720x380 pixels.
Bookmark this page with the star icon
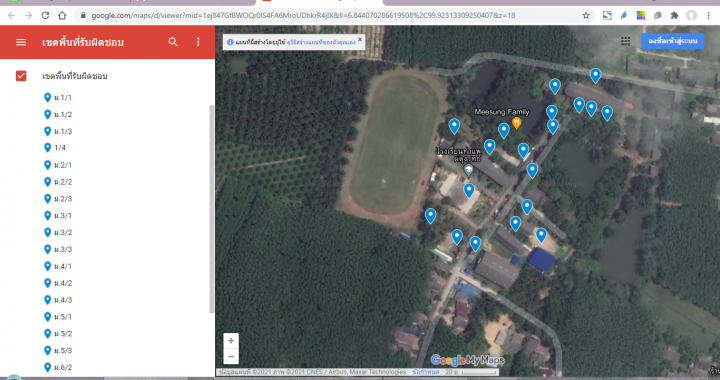click(x=586, y=15)
